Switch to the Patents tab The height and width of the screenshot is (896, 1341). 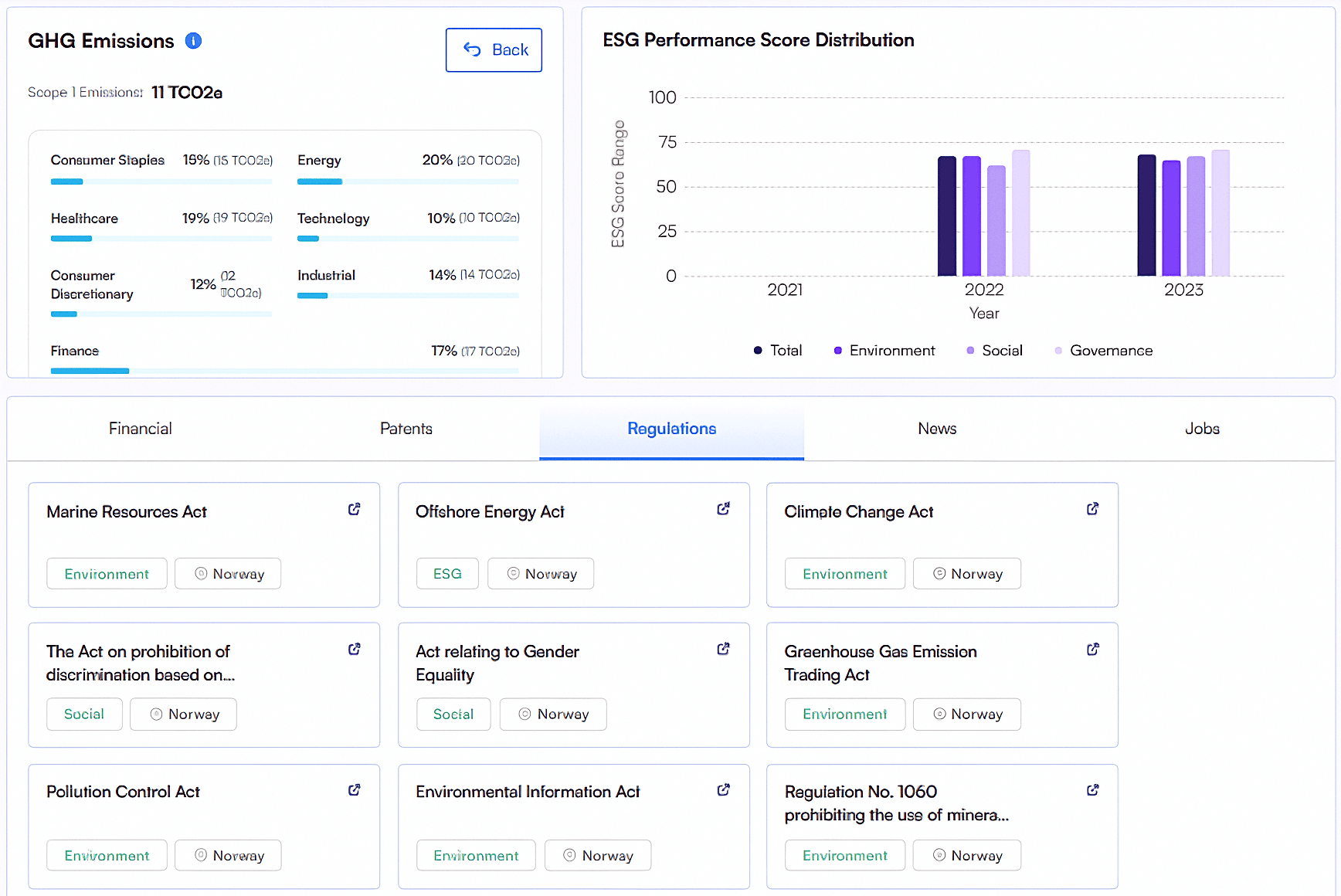pos(406,429)
